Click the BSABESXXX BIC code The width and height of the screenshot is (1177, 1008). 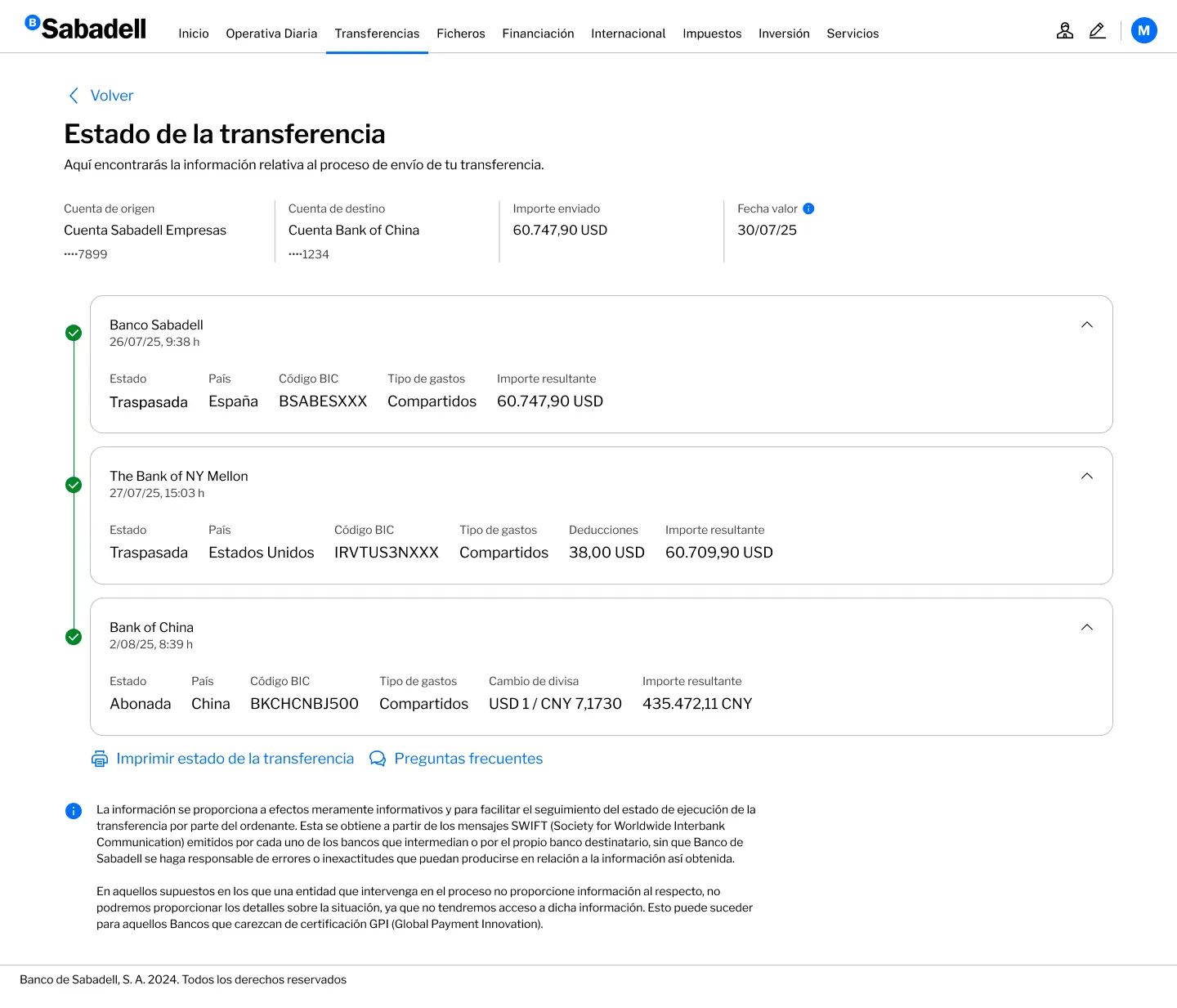click(x=323, y=401)
